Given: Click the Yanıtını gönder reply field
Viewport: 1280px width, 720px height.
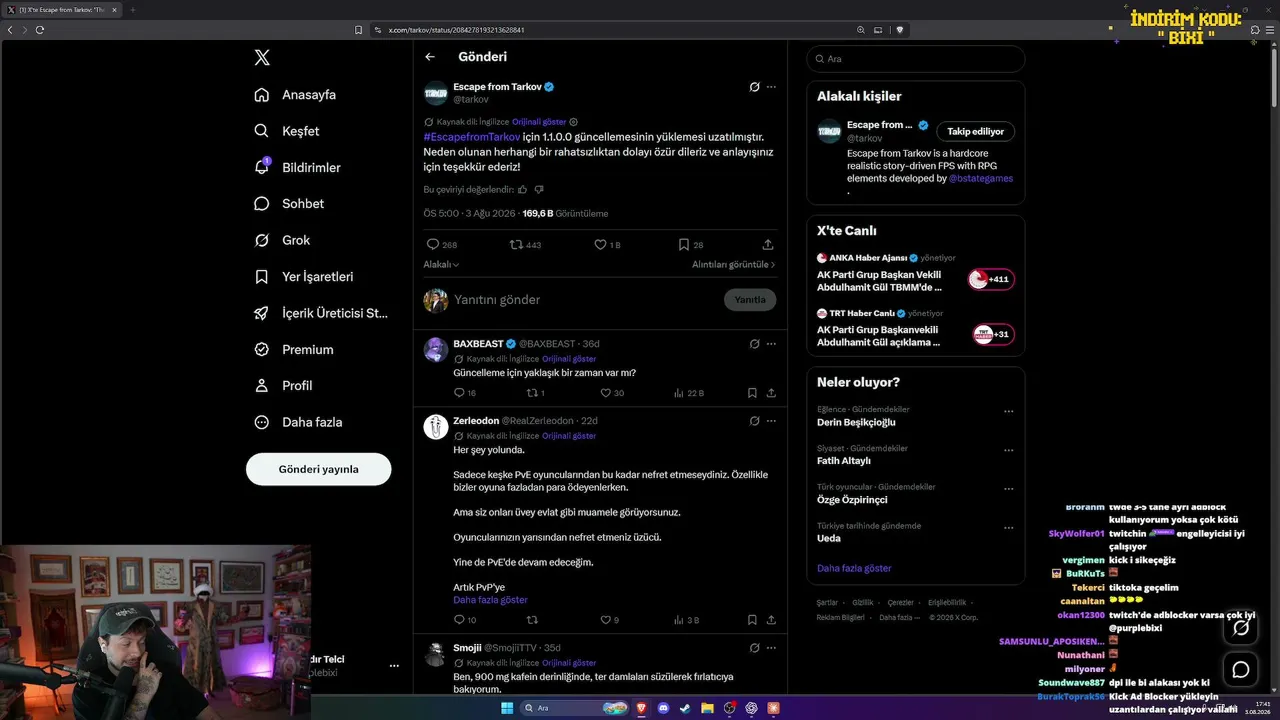Looking at the screenshot, I should (x=585, y=300).
